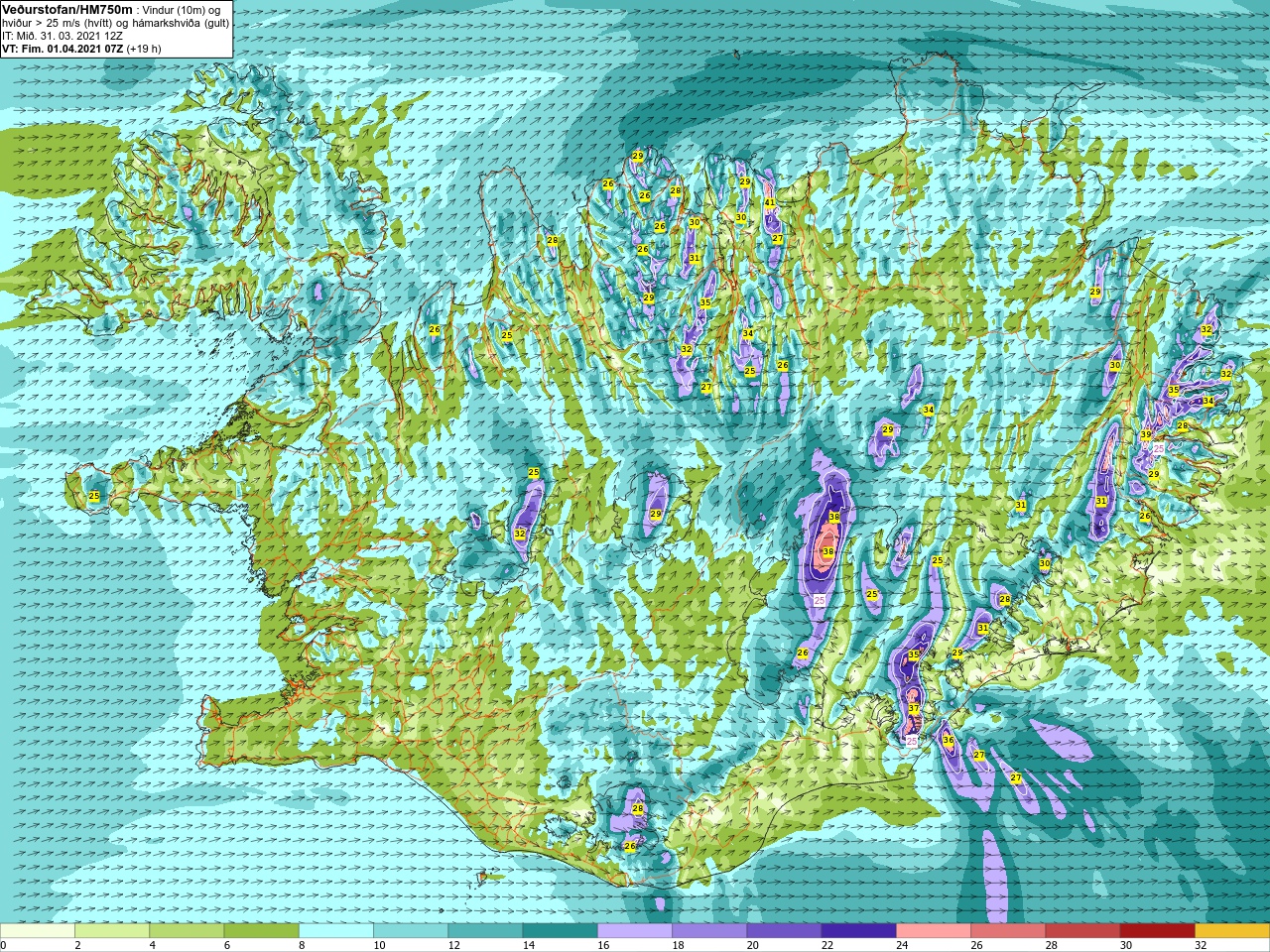1270x952 pixels.
Task: Click the legend scale tick label "0"
Action: pos(4,946)
